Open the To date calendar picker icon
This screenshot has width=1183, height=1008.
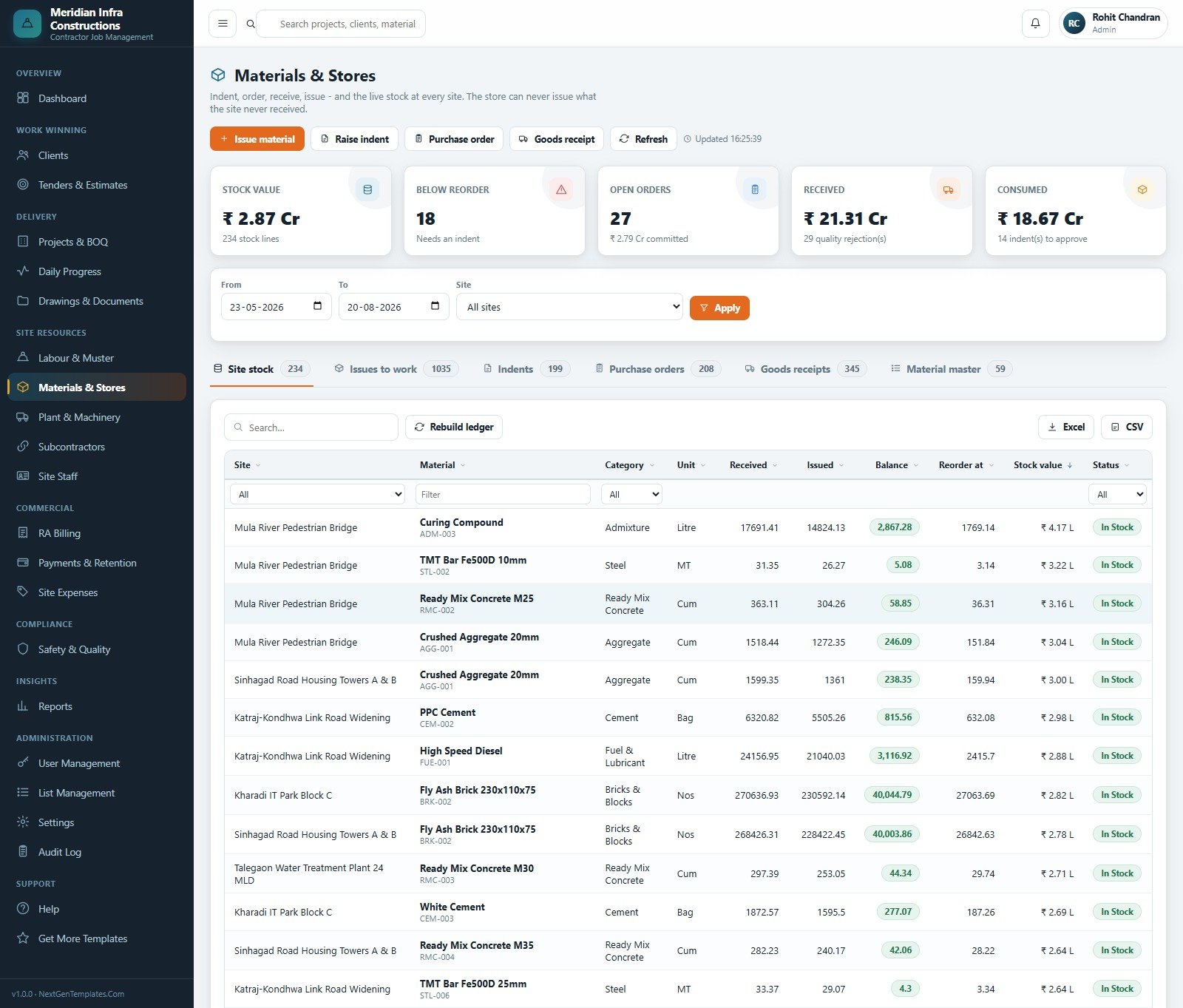point(435,306)
